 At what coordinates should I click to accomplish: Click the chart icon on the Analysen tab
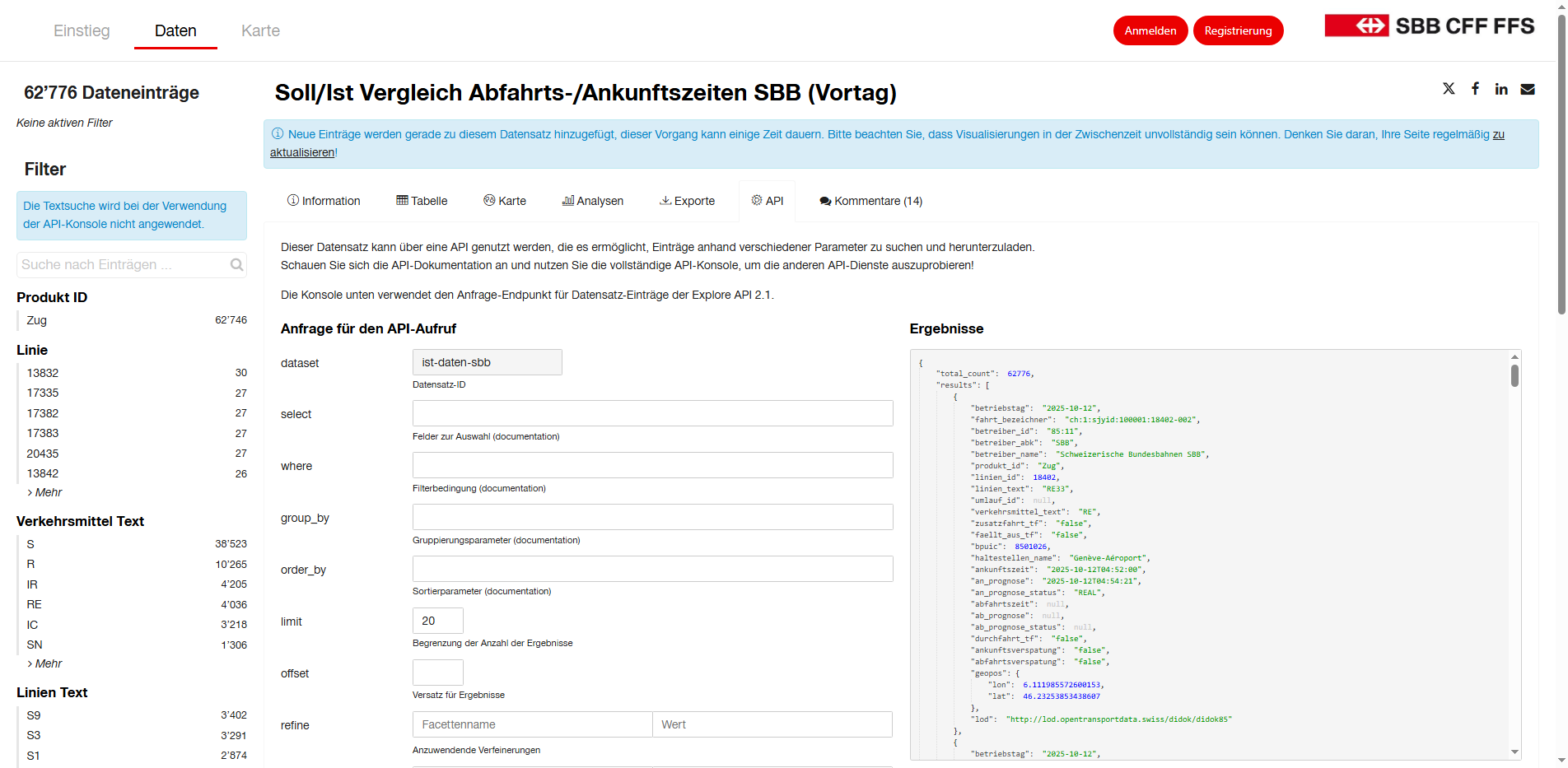point(567,200)
